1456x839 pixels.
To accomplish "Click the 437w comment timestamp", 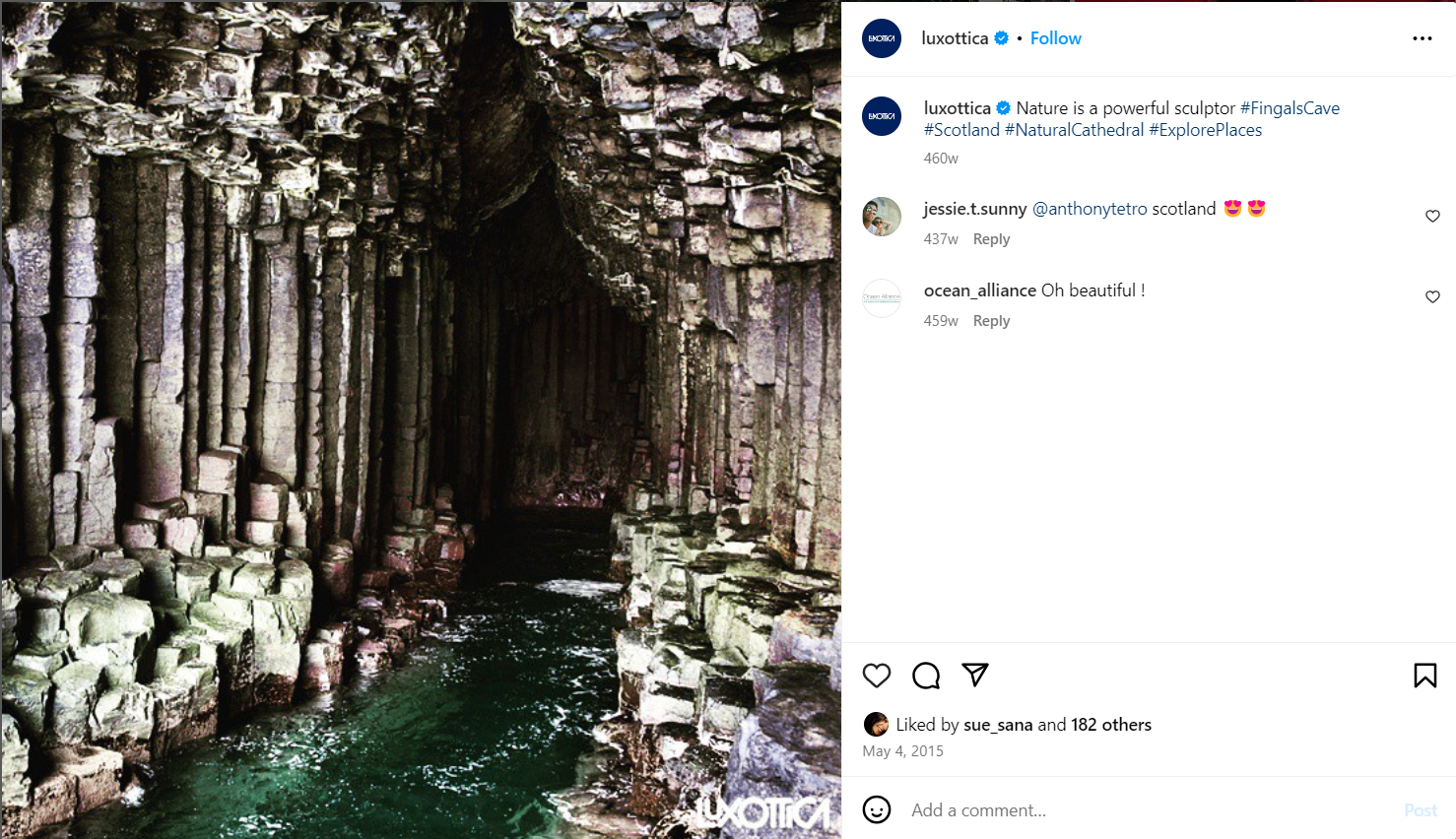I will (941, 239).
